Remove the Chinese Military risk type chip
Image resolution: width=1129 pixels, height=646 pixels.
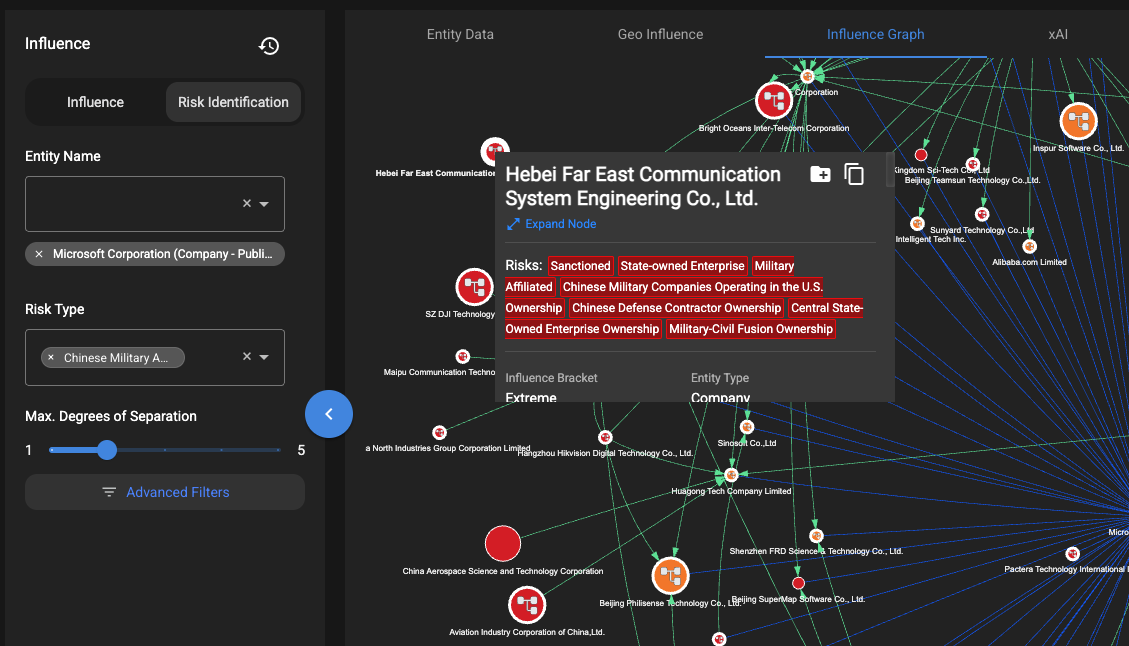click(50, 357)
